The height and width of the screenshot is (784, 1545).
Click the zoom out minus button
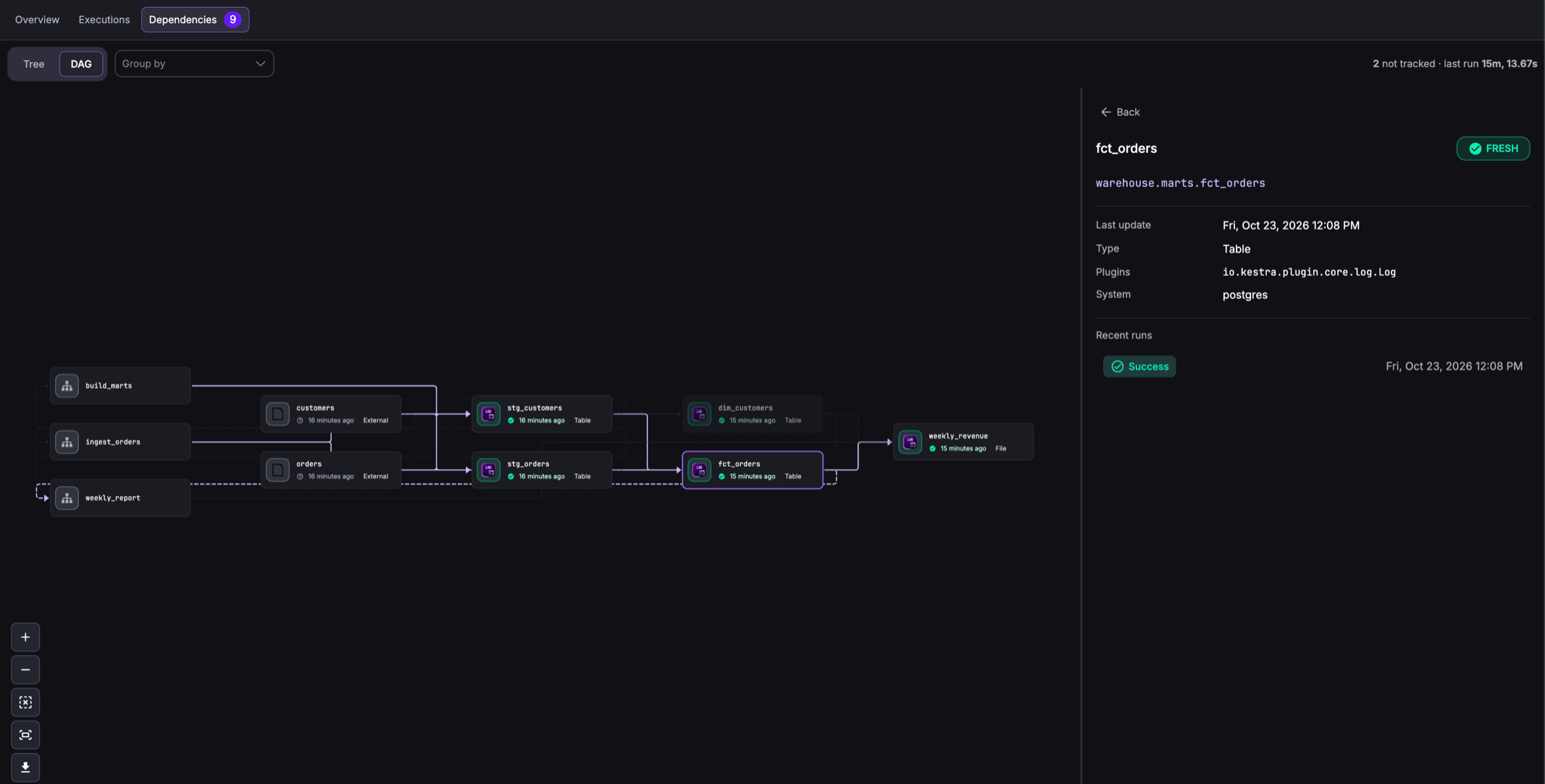pyautogui.click(x=25, y=670)
